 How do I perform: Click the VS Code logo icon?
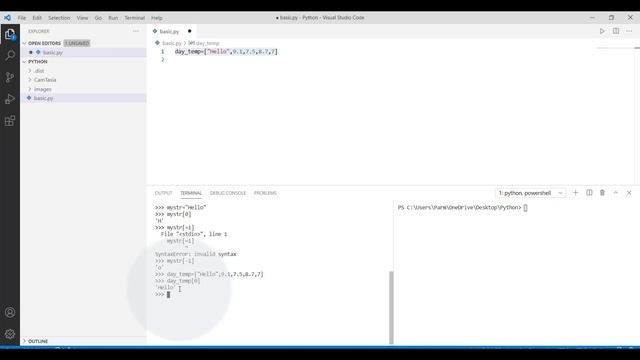point(7,18)
